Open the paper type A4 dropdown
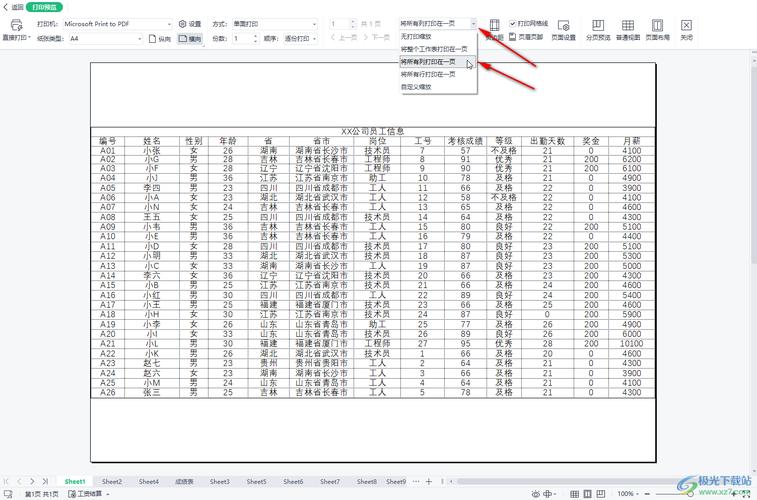Image resolution: width=757 pixels, height=500 pixels. point(106,38)
